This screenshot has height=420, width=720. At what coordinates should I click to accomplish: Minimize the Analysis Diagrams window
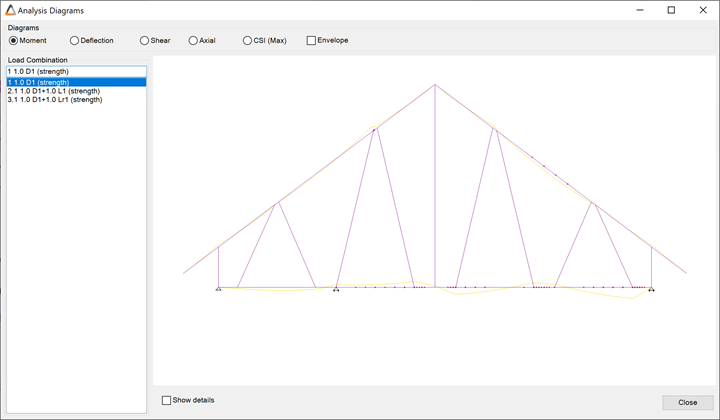(x=640, y=10)
